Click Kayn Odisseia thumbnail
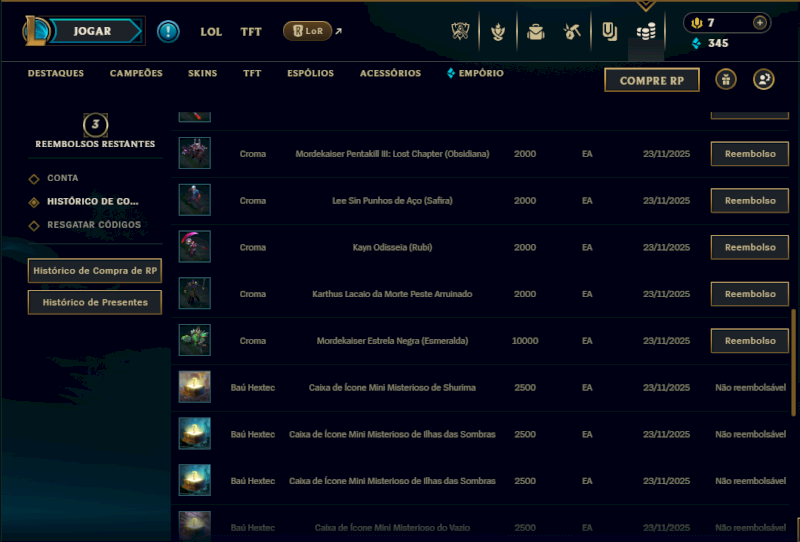Image resolution: width=800 pixels, height=542 pixels. pos(194,247)
